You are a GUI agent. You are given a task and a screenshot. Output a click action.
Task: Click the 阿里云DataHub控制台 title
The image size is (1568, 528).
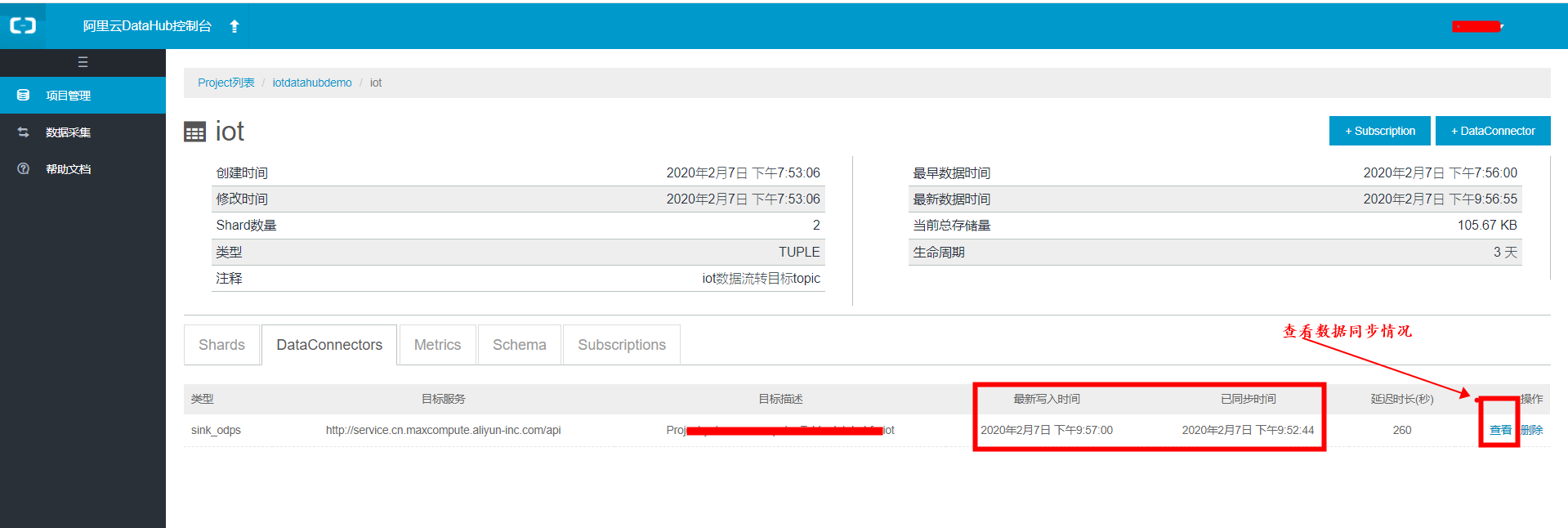tap(147, 26)
